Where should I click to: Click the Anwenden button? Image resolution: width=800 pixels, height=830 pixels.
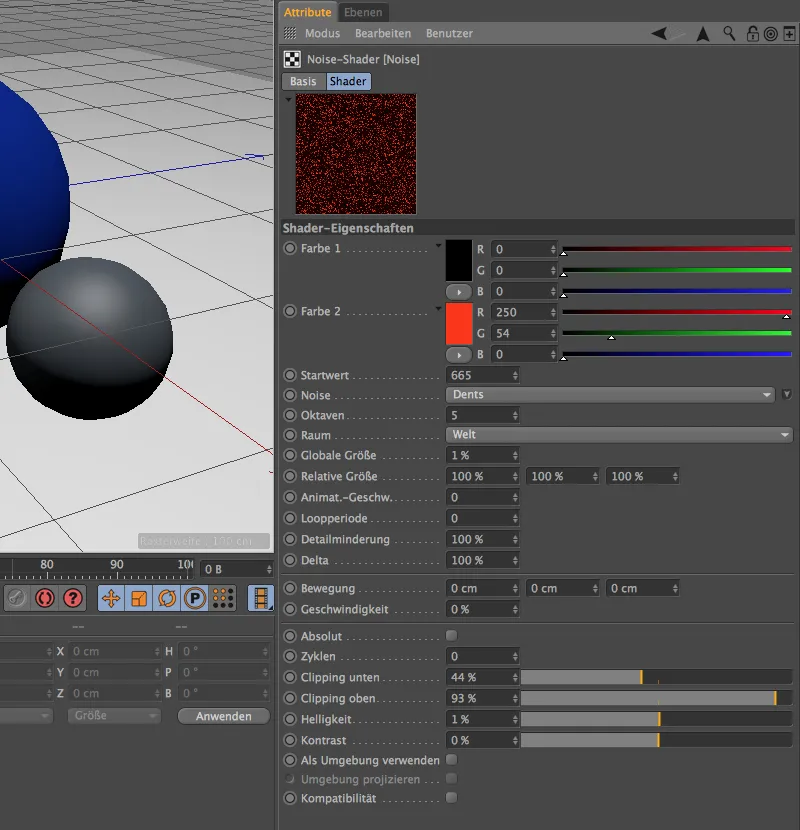[223, 716]
